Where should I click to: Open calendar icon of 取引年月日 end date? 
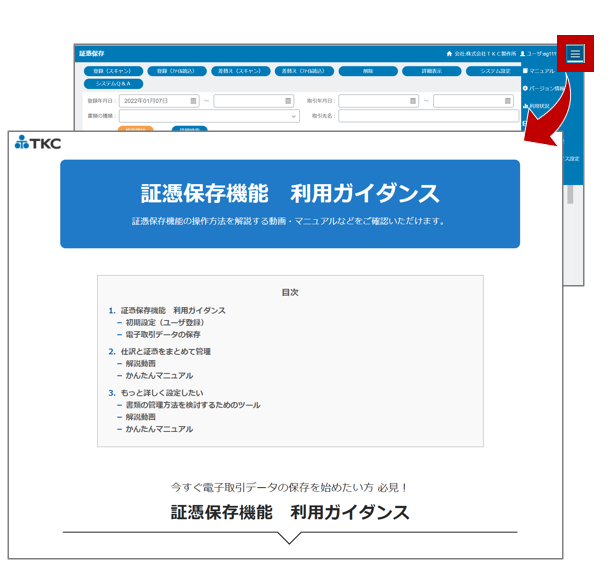coord(507,101)
